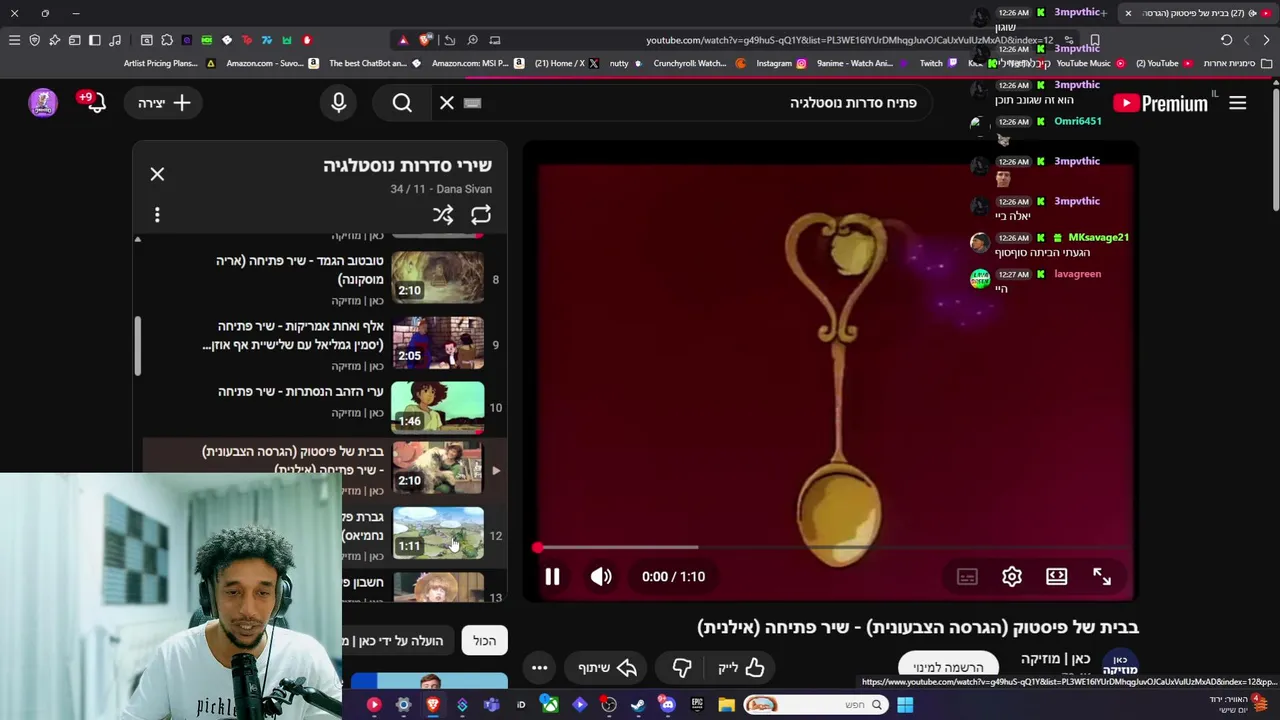
Task: Open Brave Shields lion icon
Action: coord(425,40)
